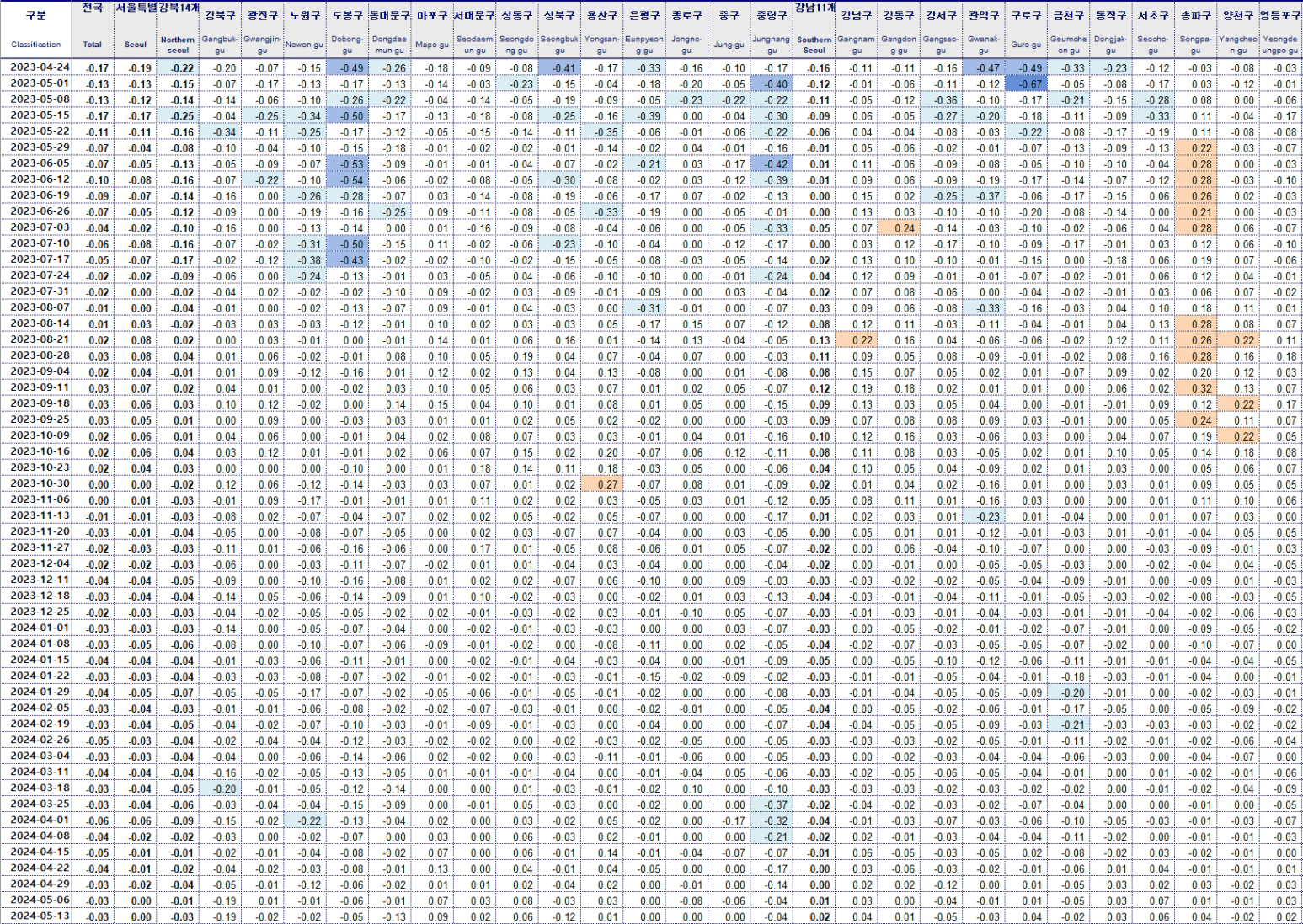Click the -0.22 Nowon-gu cell for 2024-04-01
Image resolution: width=1303 pixels, height=924 pixels.
[305, 820]
